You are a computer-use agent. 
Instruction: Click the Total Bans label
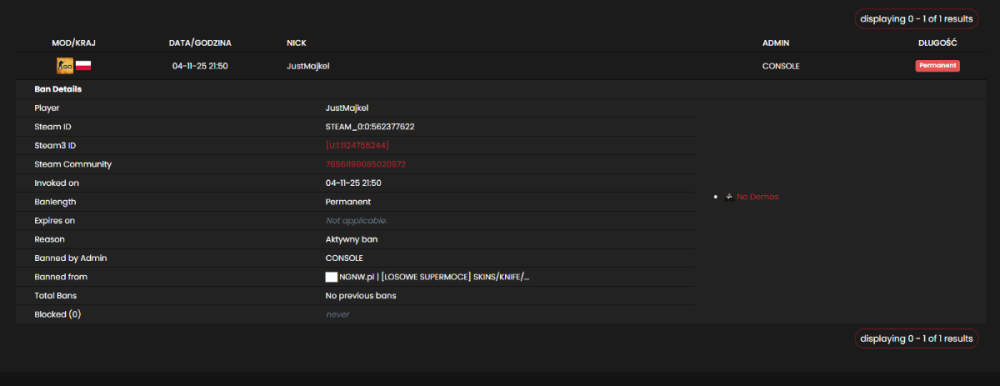pyautogui.click(x=56, y=296)
